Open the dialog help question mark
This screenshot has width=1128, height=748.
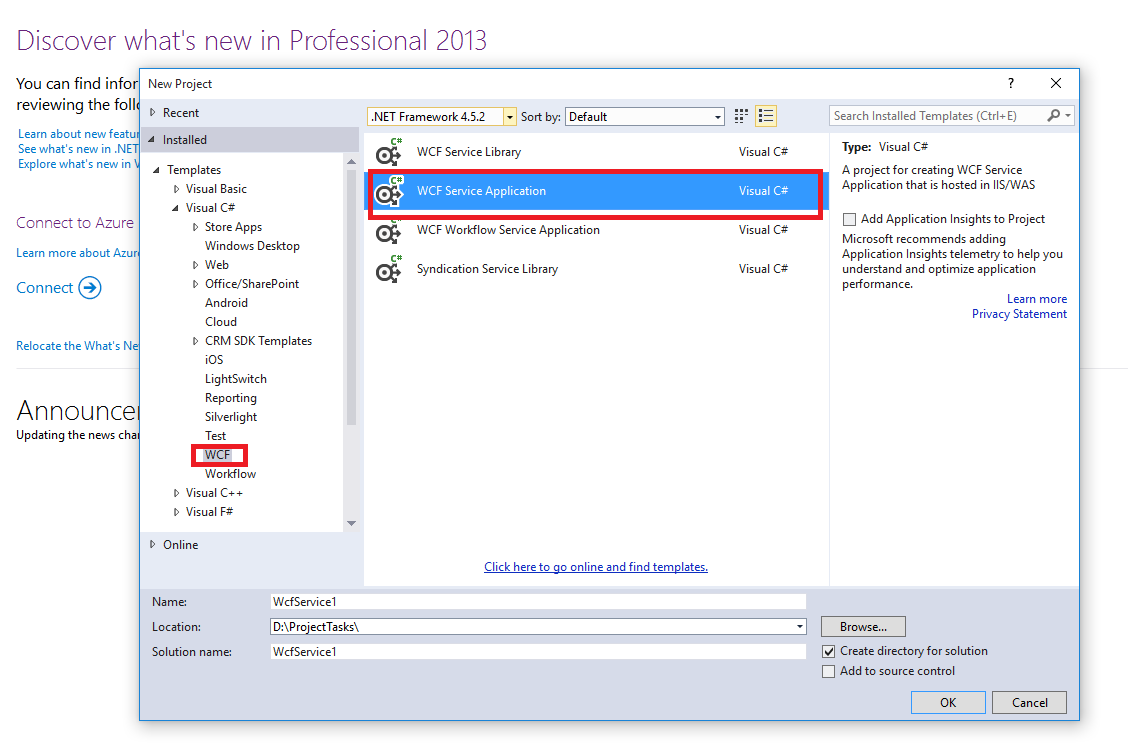click(x=1011, y=83)
